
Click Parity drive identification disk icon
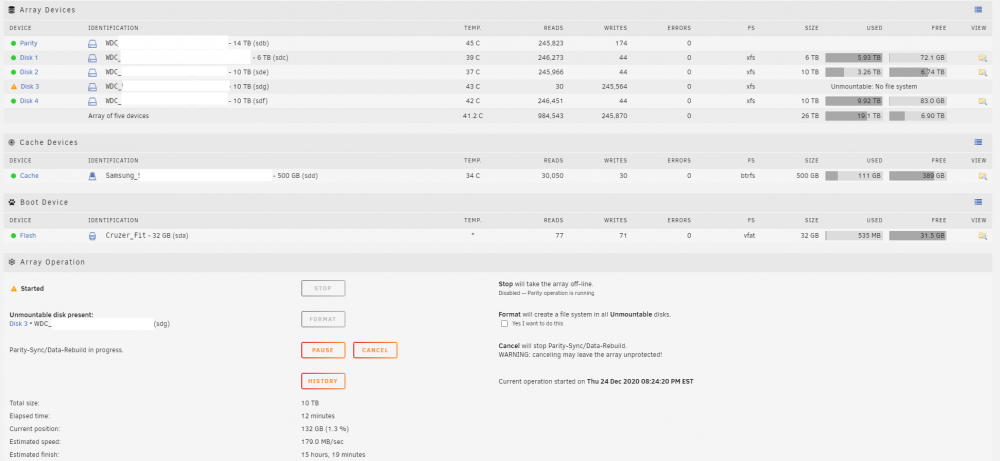(x=92, y=43)
